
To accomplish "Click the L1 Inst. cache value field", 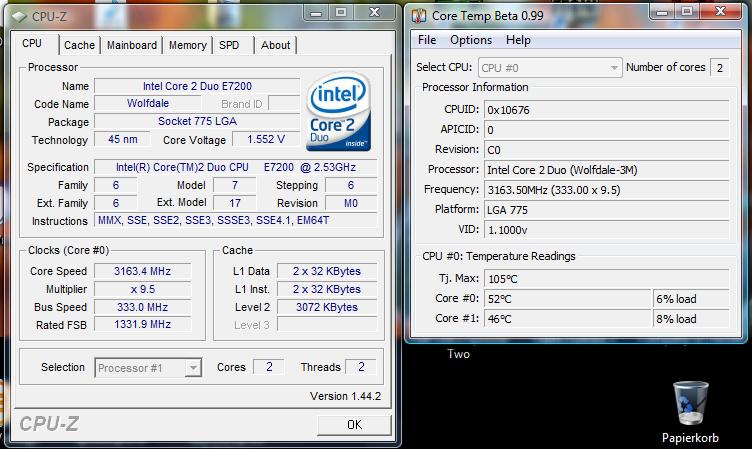I will point(327,289).
